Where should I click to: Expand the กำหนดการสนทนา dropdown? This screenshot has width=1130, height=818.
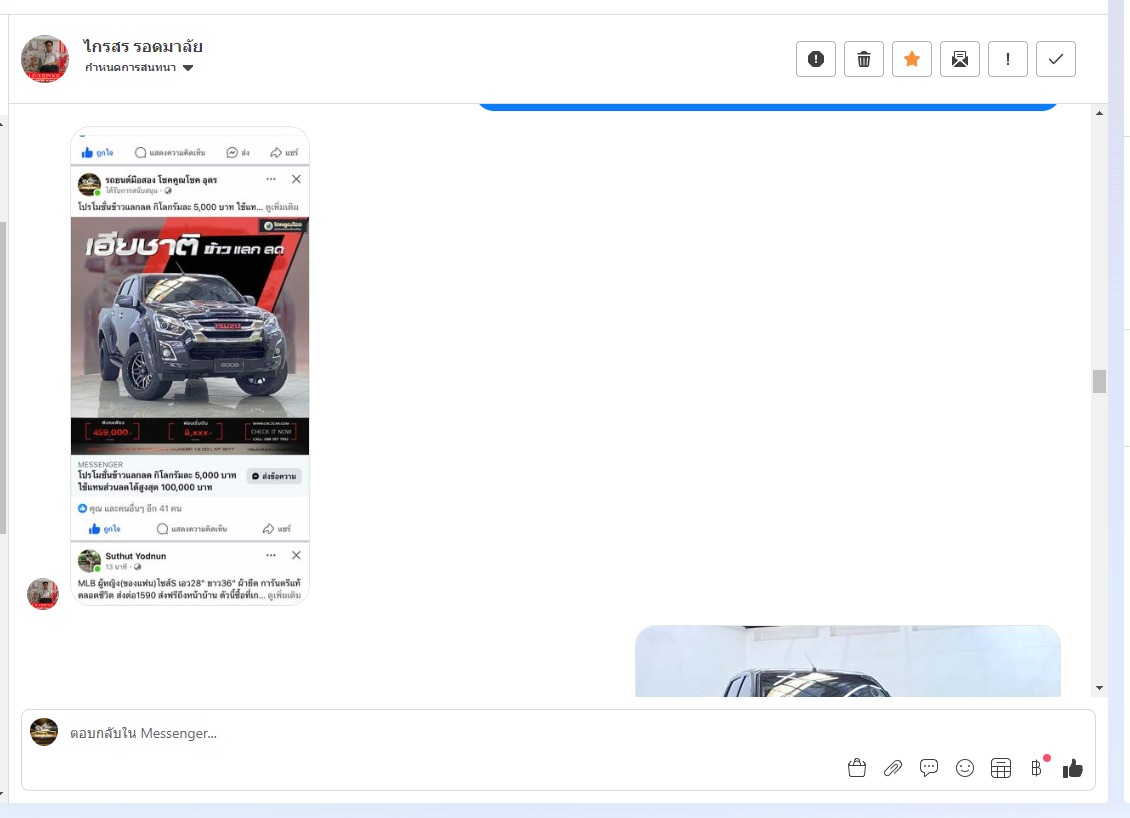139,68
